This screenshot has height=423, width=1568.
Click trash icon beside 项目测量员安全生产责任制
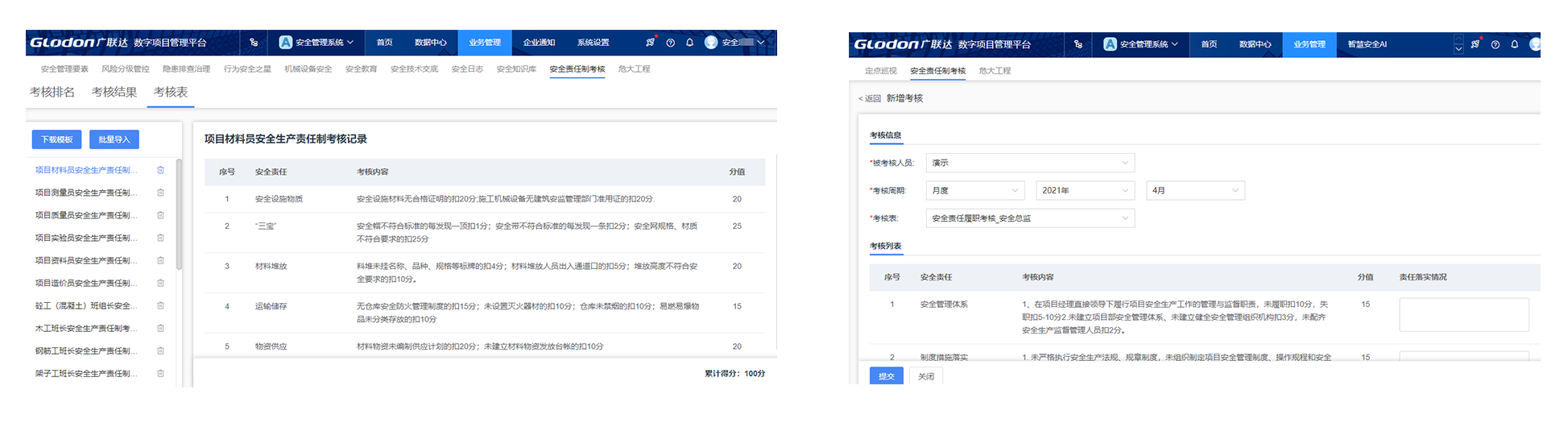(160, 193)
